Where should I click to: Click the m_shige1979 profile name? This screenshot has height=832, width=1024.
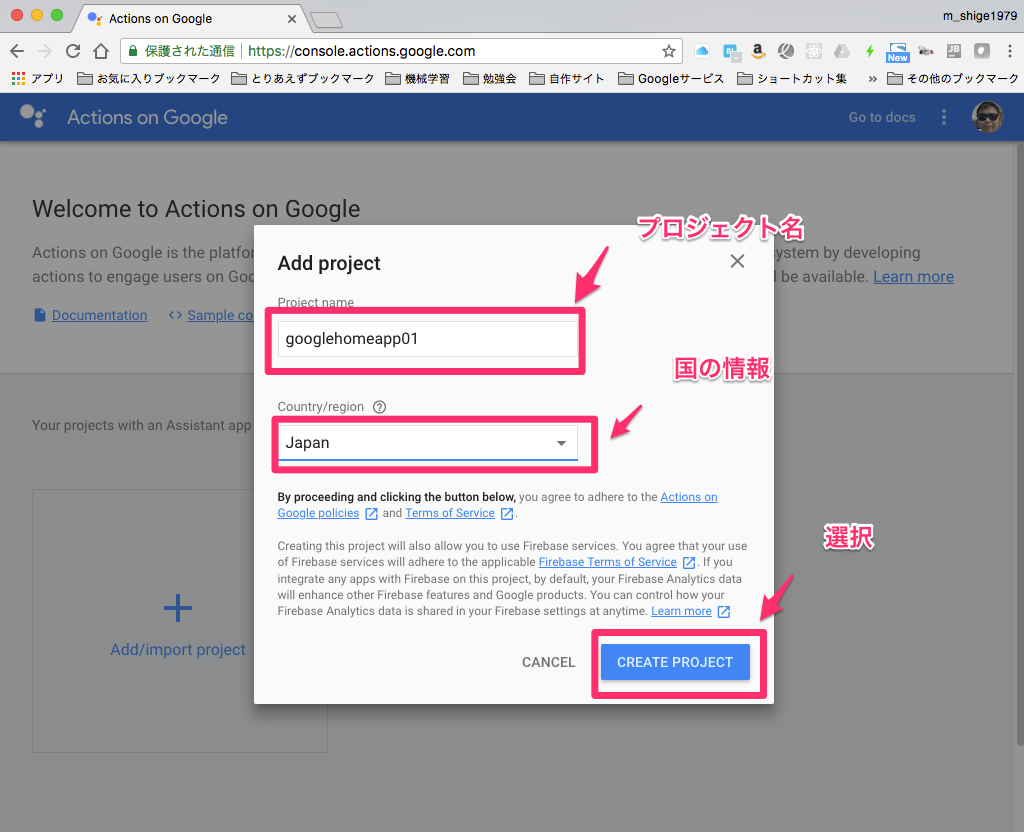pos(979,16)
